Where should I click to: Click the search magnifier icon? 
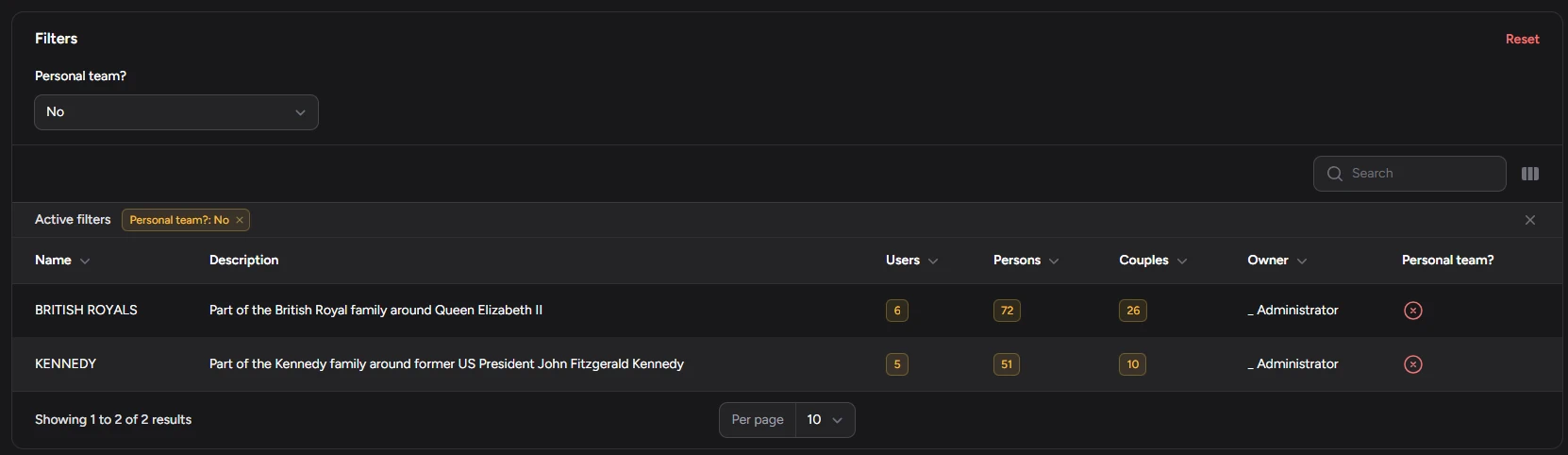pos(1334,174)
